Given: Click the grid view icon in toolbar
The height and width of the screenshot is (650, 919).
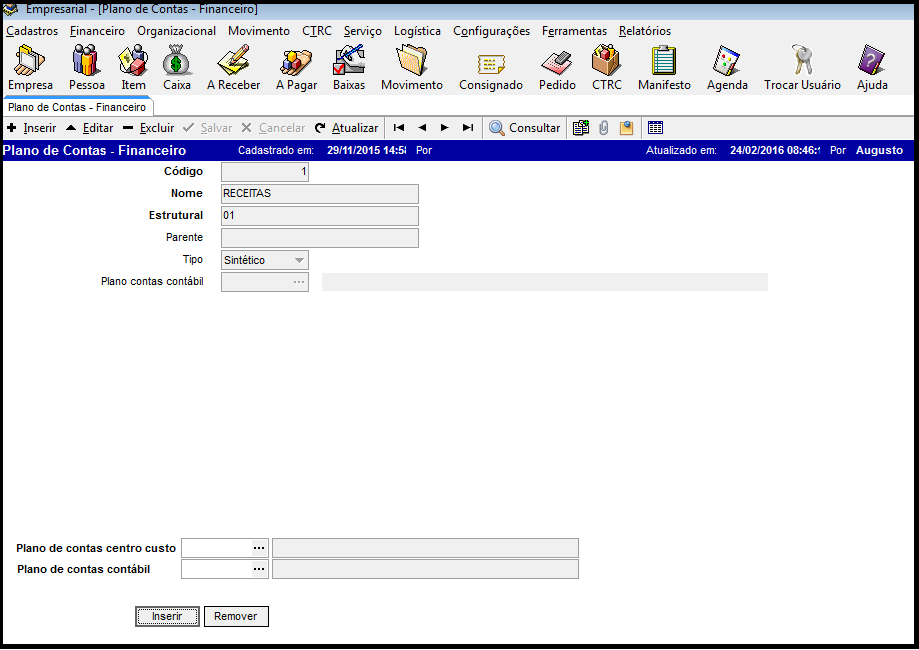Looking at the screenshot, I should pyautogui.click(x=656, y=128).
